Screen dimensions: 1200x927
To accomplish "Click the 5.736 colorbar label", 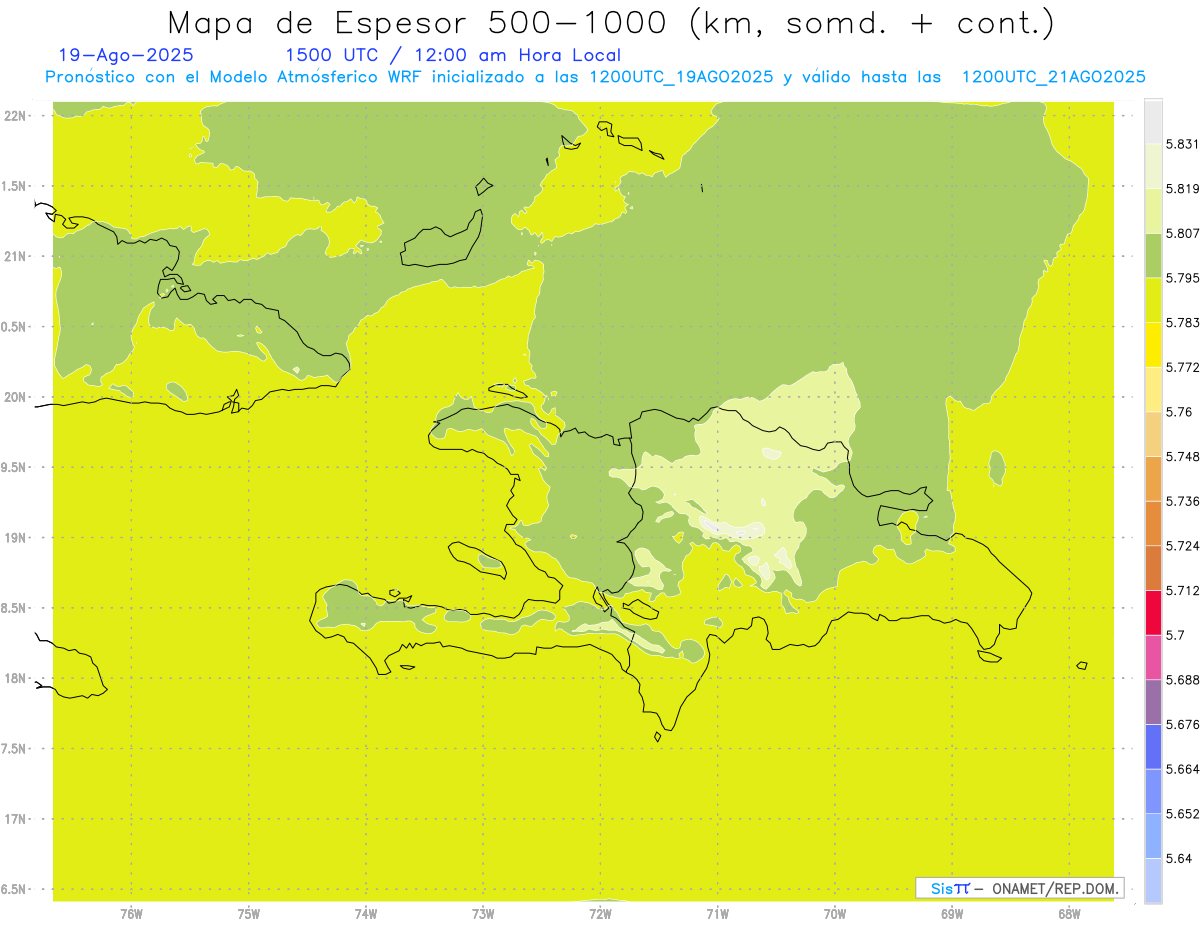I will (x=1182, y=501).
